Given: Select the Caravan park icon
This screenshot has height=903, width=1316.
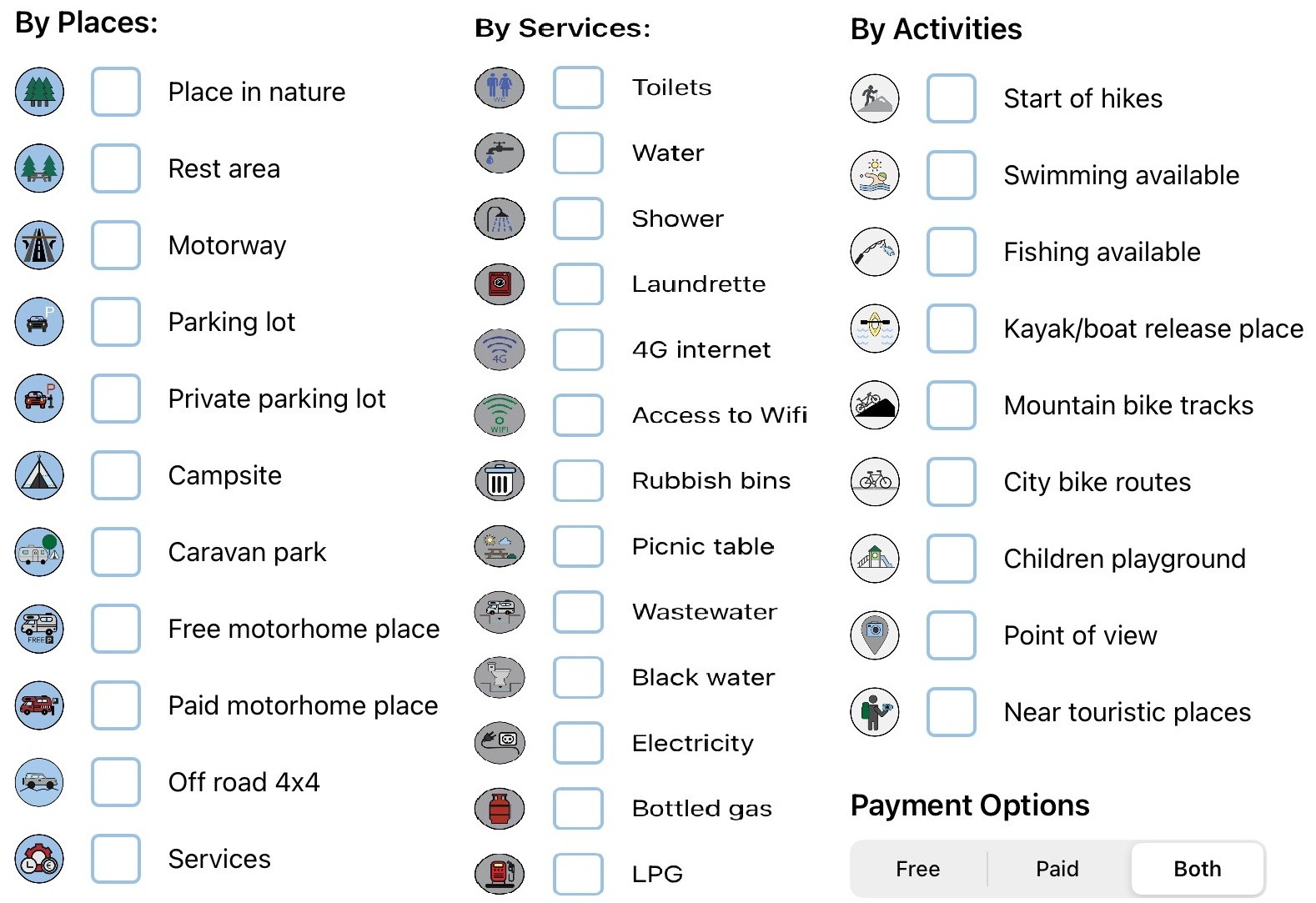Looking at the screenshot, I should pos(38,552).
